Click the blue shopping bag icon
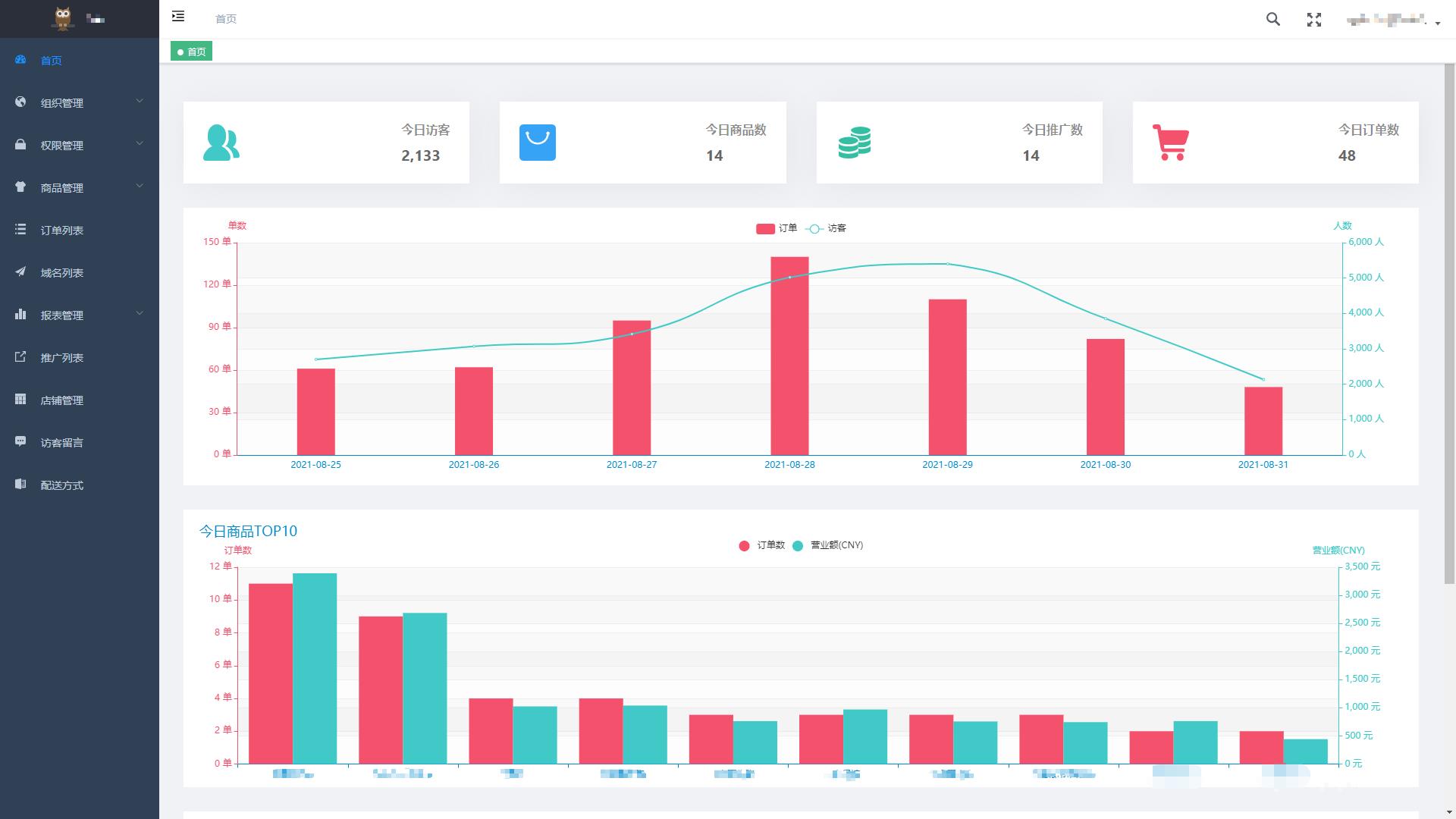The height and width of the screenshot is (819, 1456). [537, 143]
